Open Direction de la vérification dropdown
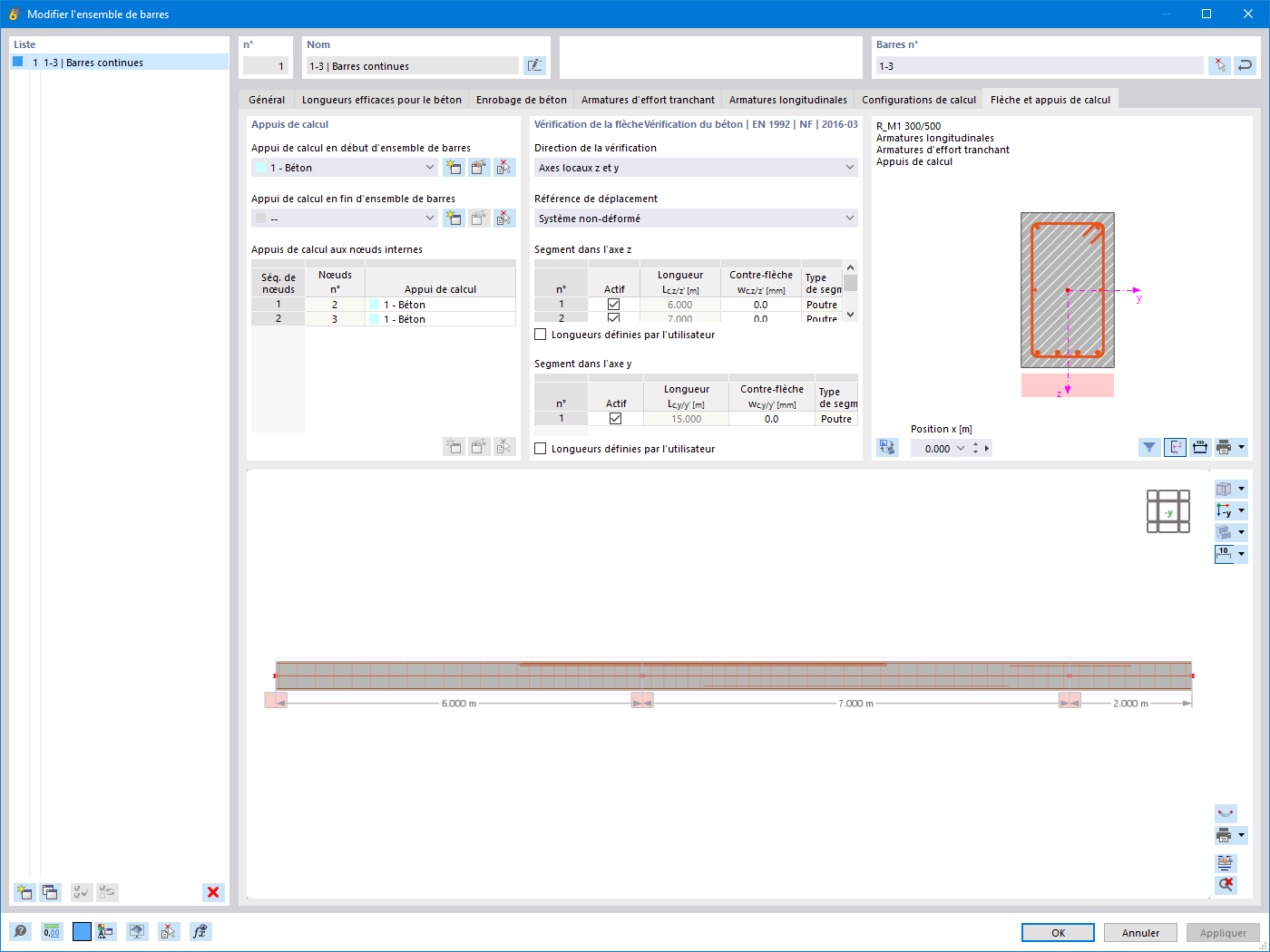Viewport: 1270px width, 952px height. tap(696, 168)
